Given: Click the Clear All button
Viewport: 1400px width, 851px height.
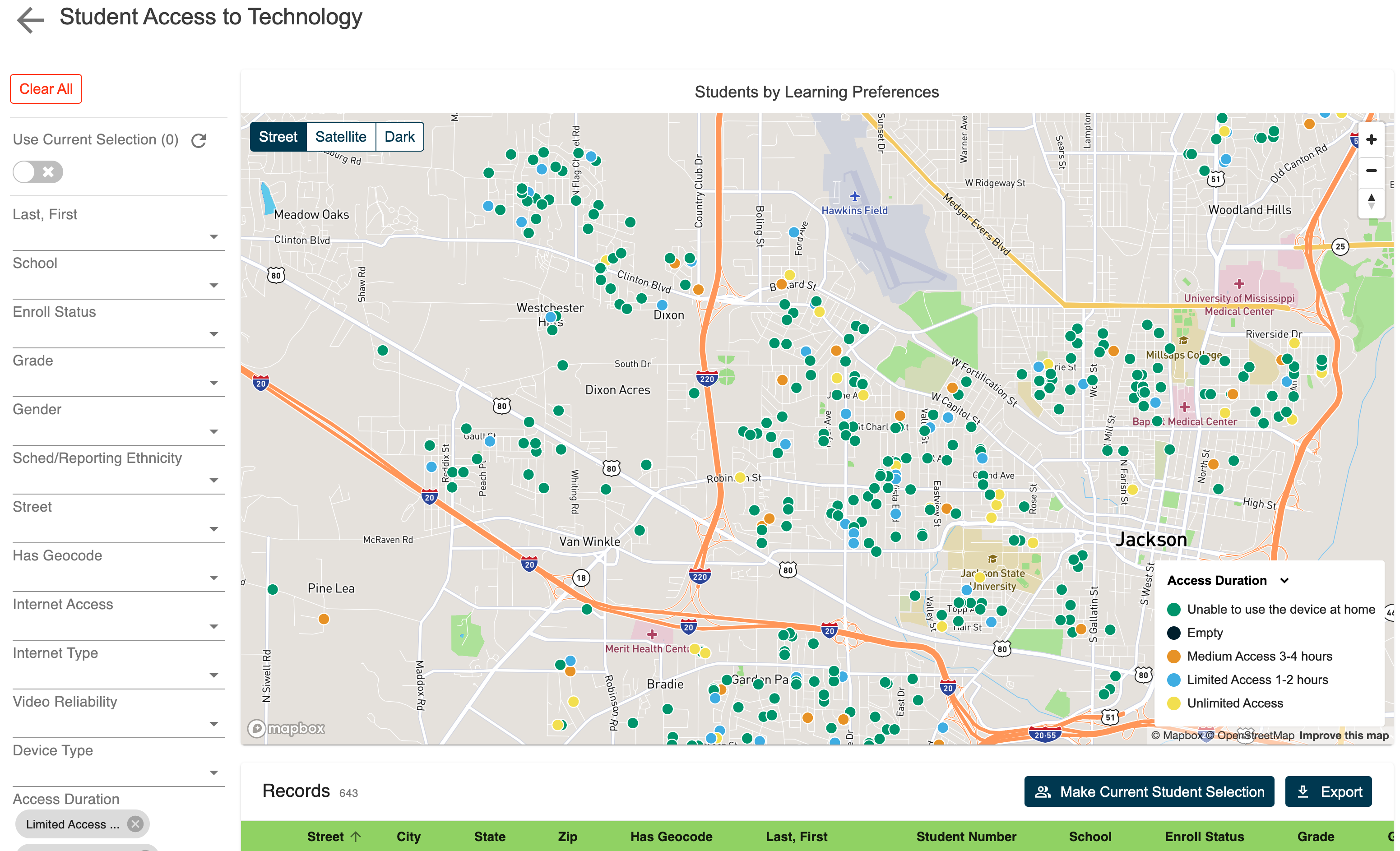Looking at the screenshot, I should (x=46, y=89).
